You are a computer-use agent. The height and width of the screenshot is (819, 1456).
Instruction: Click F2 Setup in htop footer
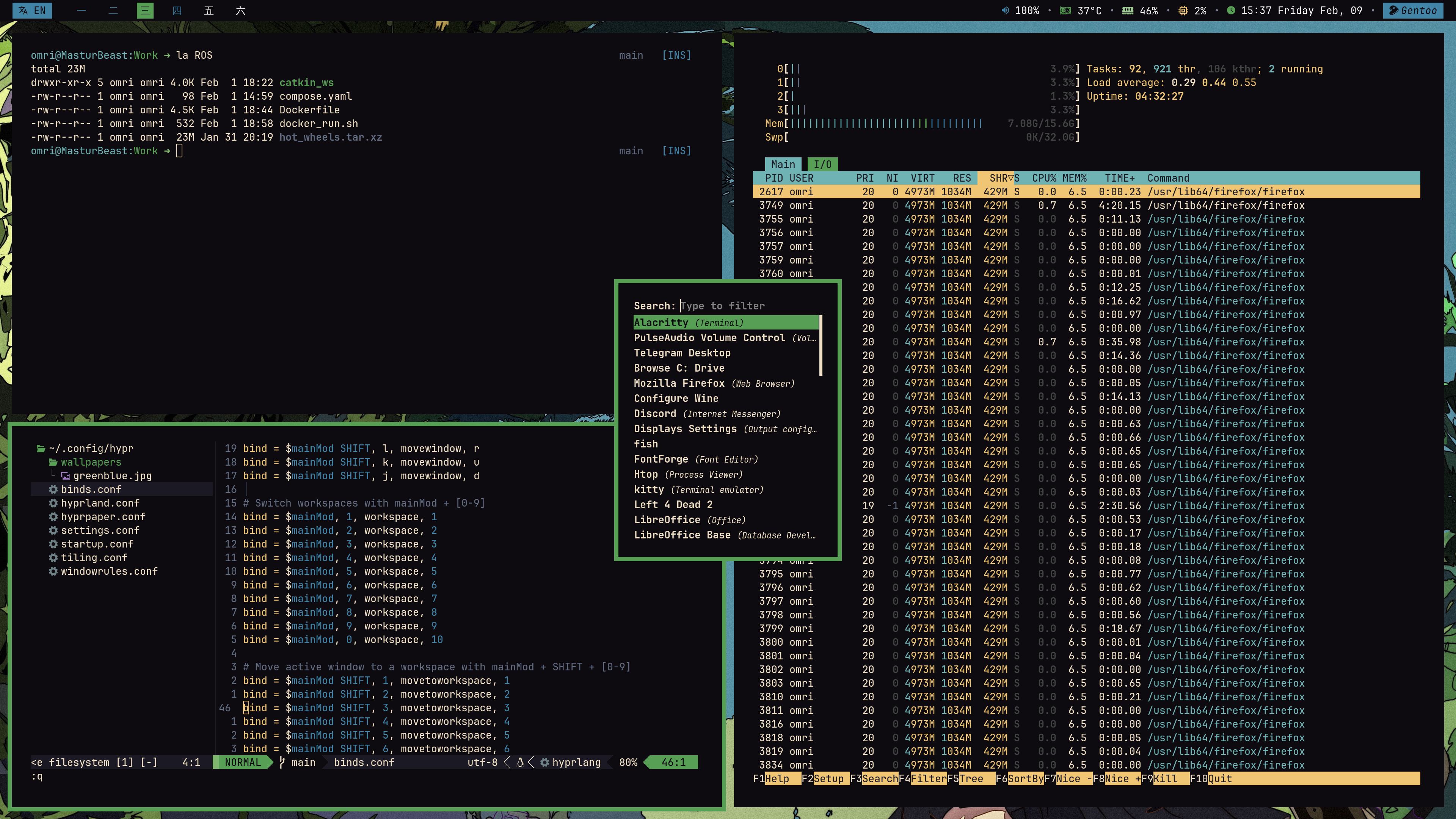826,779
